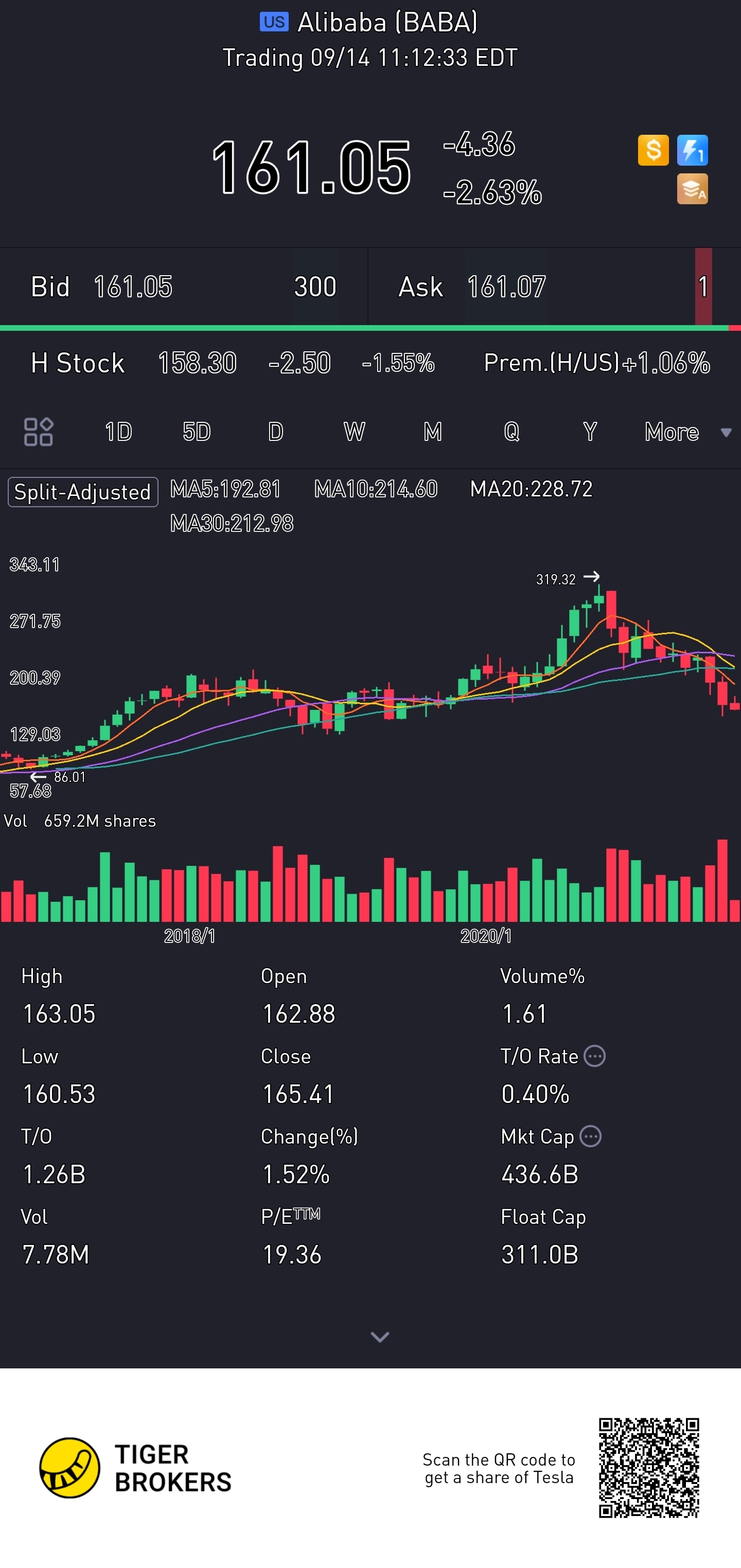Tap the Tiger Brokers logo

click(135, 1468)
